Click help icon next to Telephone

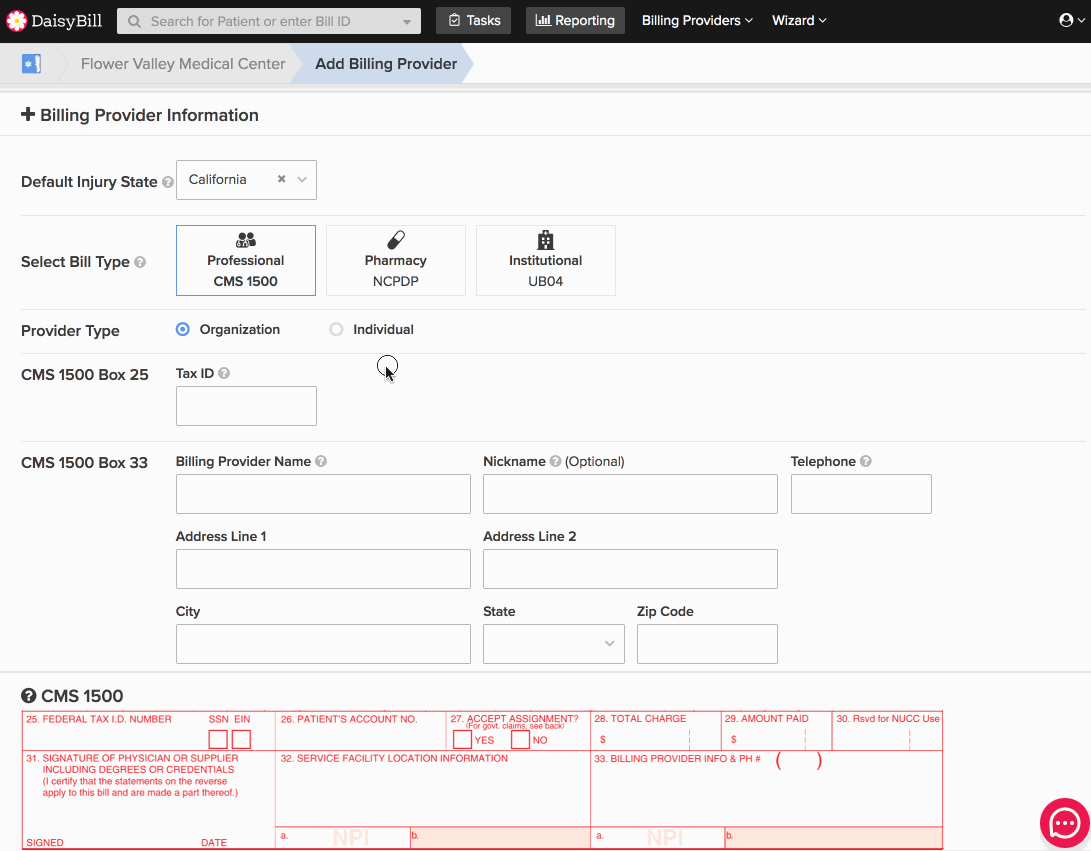866,461
